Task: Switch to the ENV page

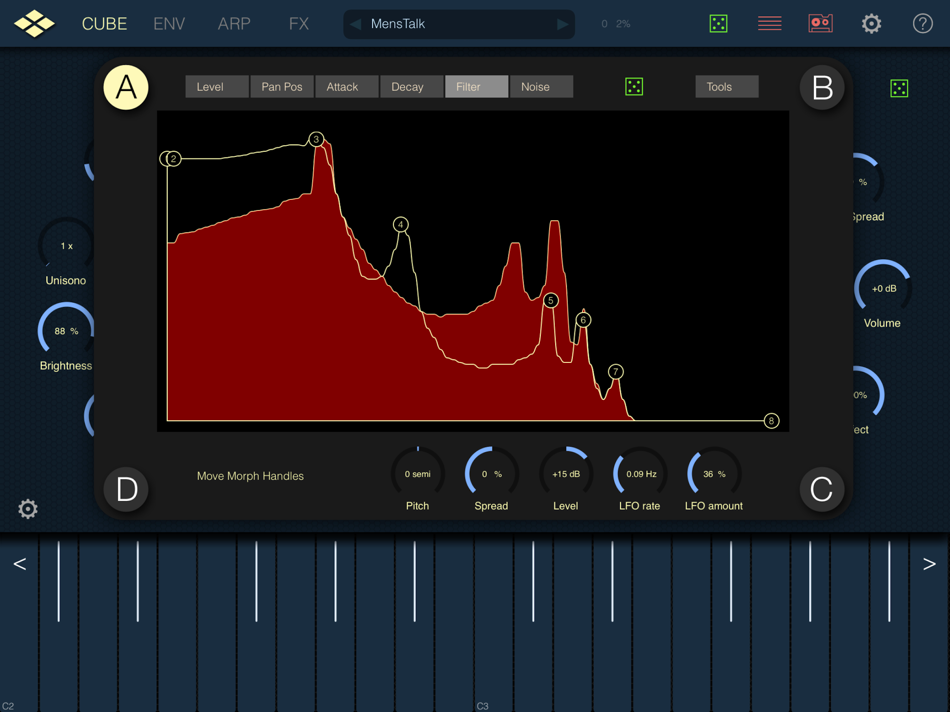Action: [169, 23]
